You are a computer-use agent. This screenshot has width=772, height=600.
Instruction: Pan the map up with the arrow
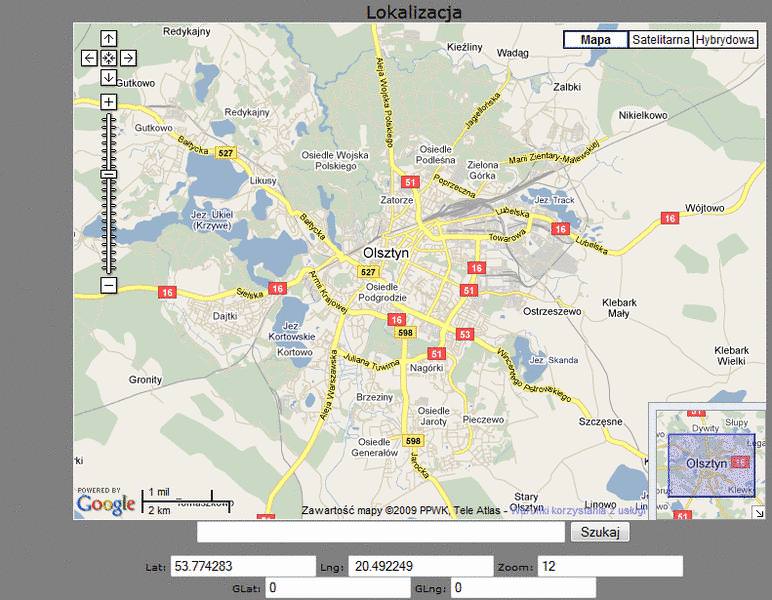click(109, 39)
